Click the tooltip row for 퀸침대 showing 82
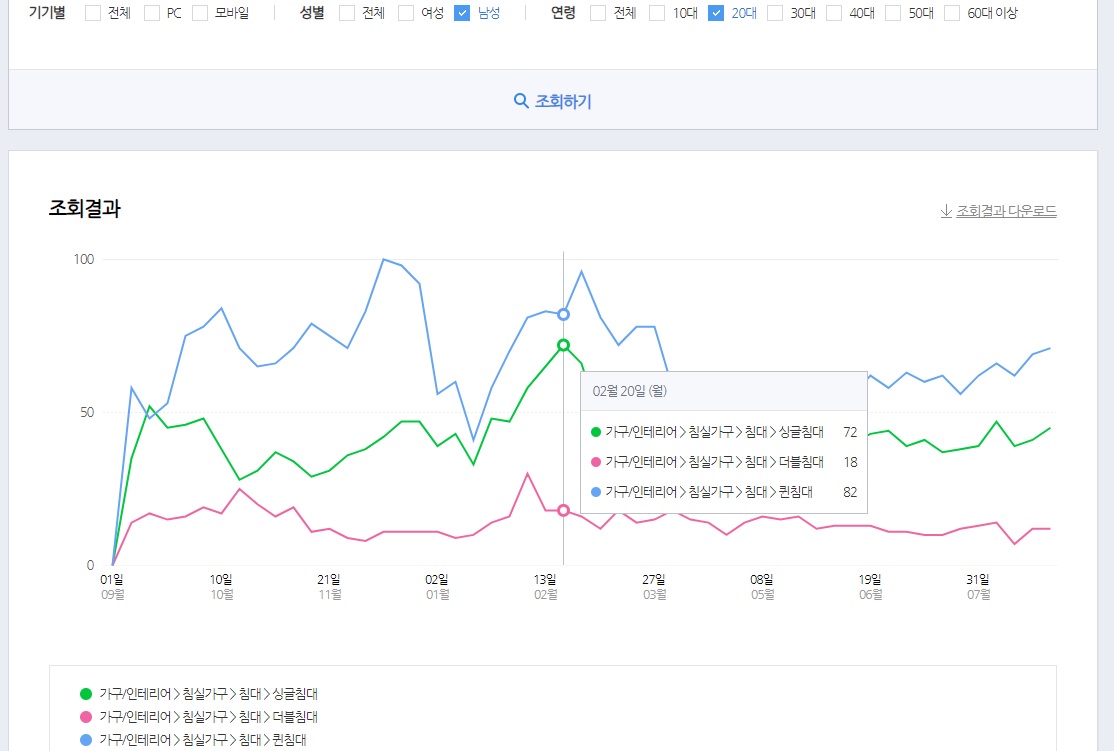 (x=724, y=492)
